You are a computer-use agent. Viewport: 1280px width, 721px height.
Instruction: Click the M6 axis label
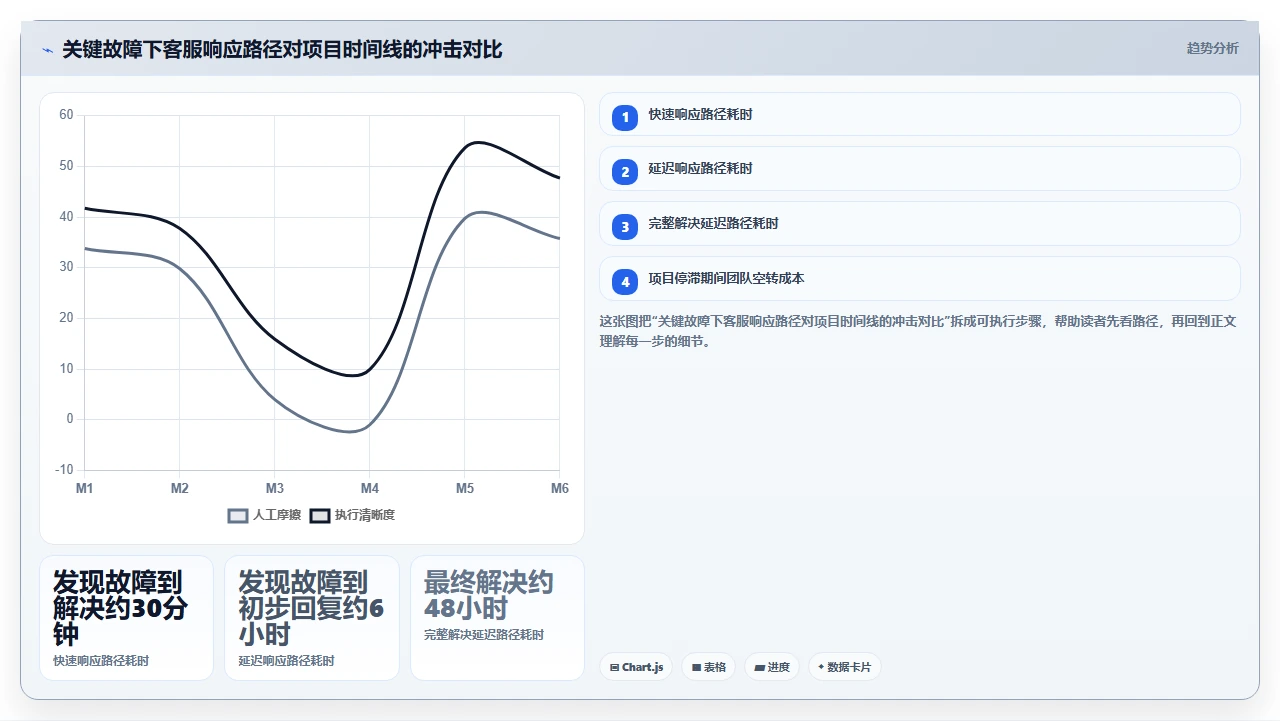pos(560,488)
